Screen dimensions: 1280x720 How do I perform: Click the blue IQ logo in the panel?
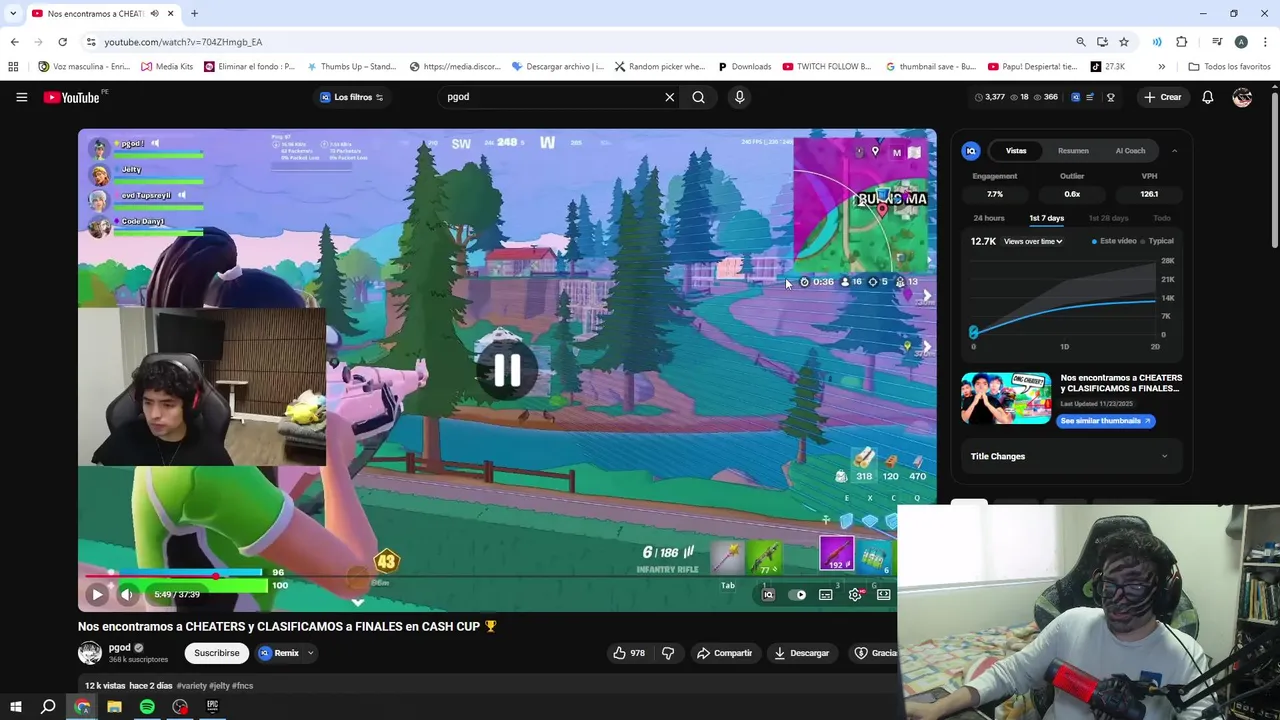[971, 151]
